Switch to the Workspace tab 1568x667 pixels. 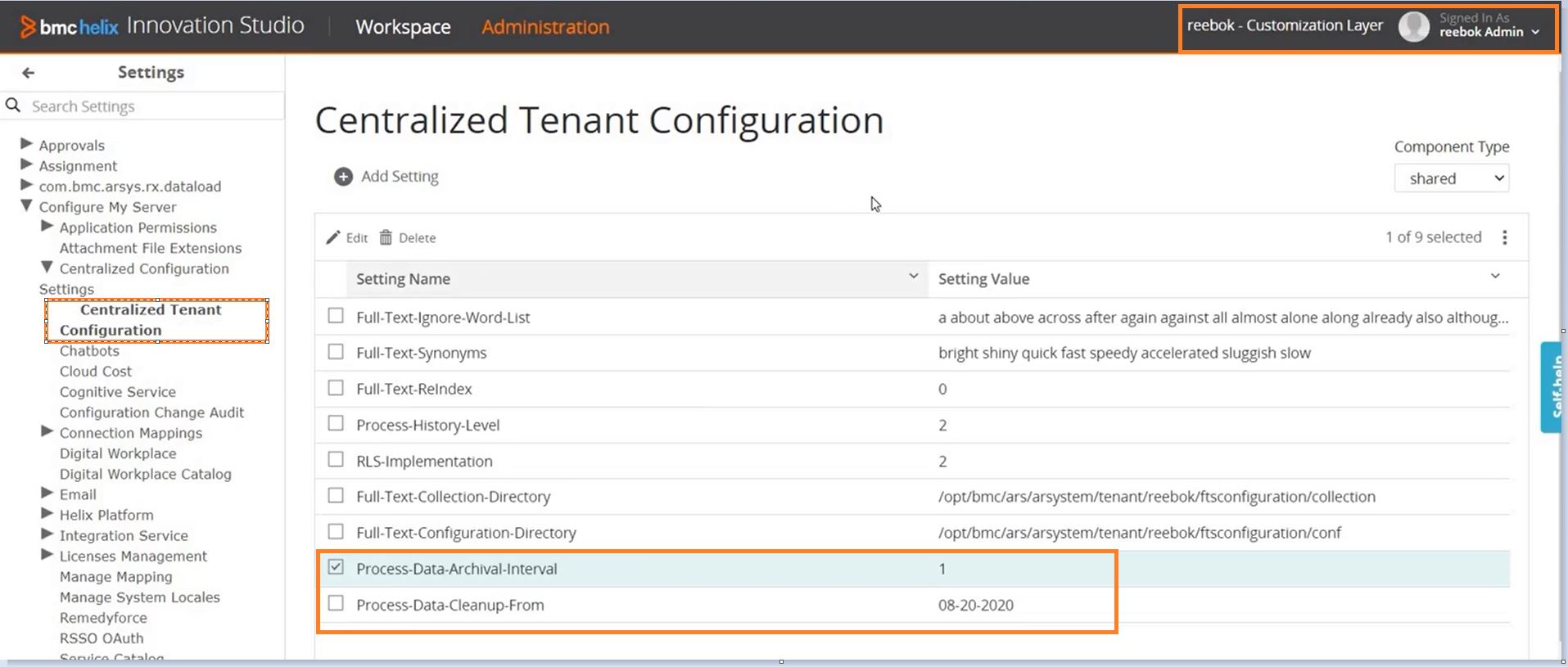[403, 27]
